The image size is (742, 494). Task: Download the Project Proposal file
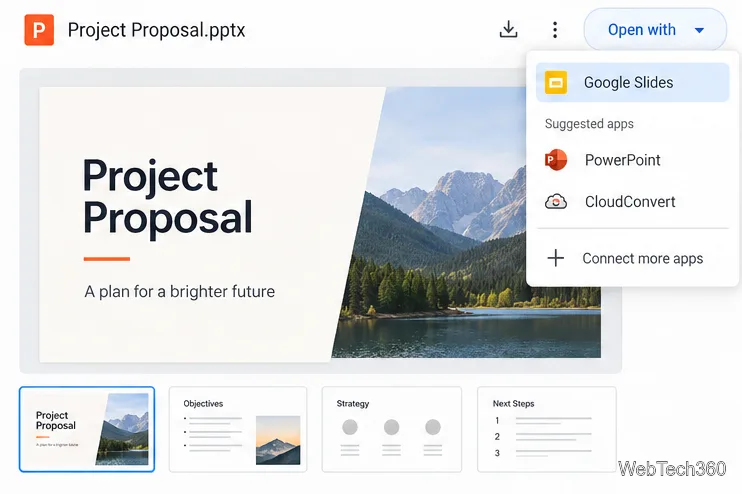pyautogui.click(x=508, y=29)
